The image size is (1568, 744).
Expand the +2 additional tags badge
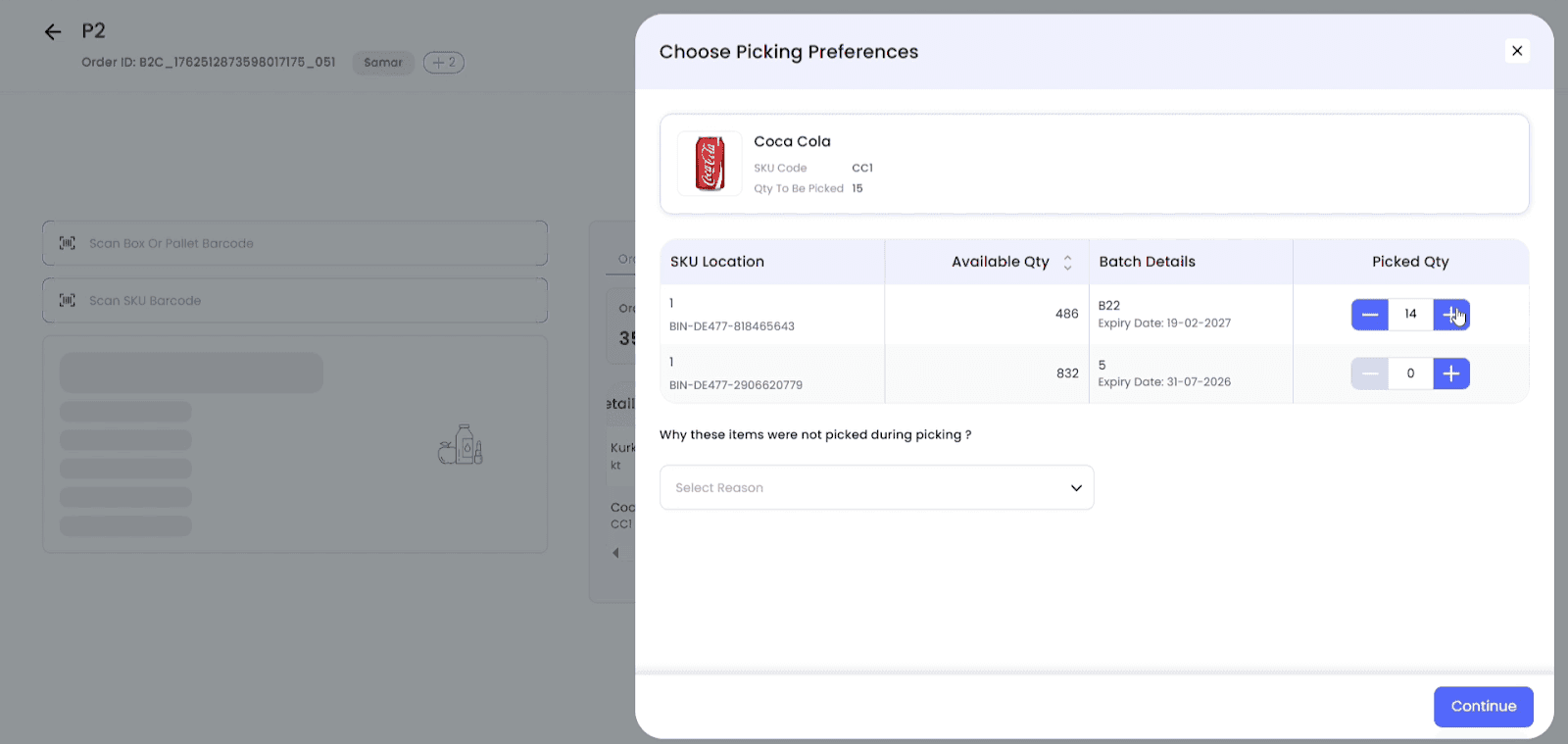point(443,63)
